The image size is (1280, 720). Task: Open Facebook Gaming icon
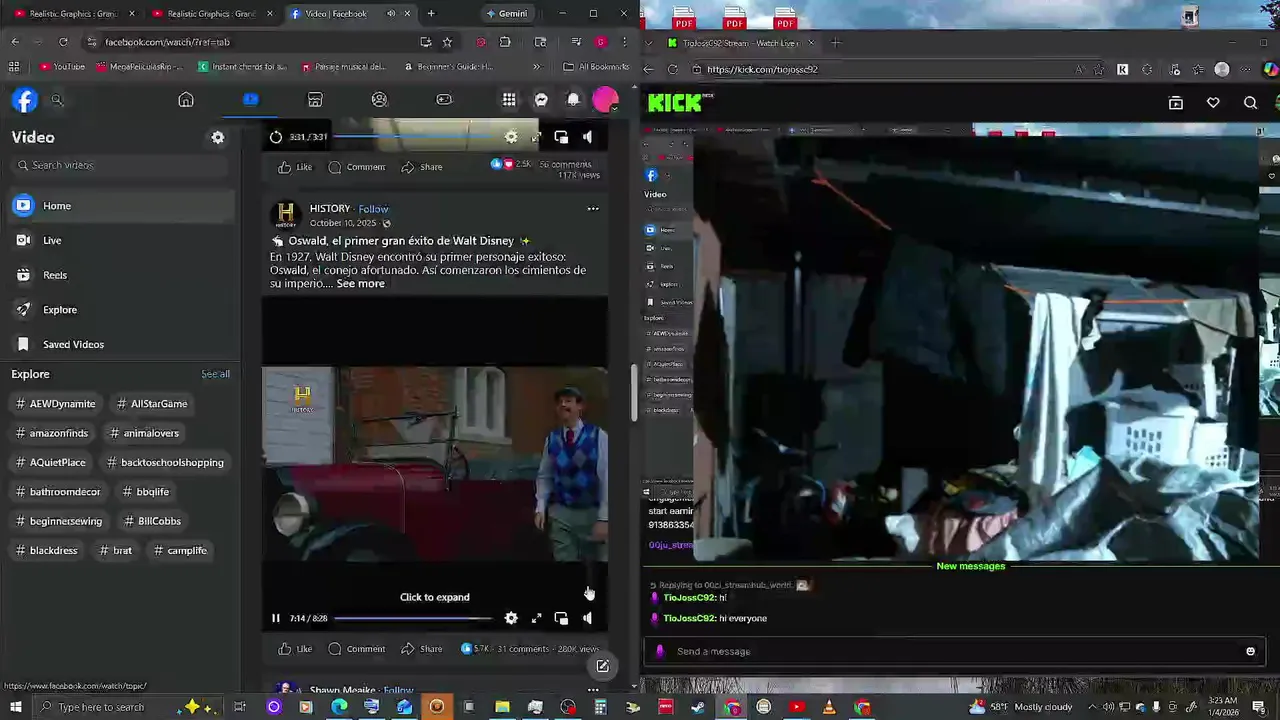(444, 100)
